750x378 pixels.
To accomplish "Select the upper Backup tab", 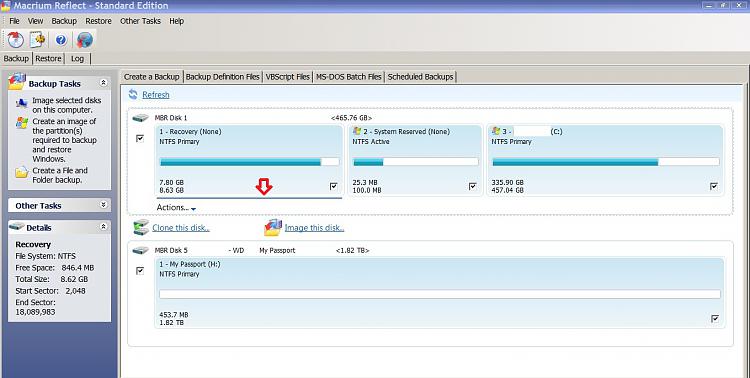I will pos(16,58).
